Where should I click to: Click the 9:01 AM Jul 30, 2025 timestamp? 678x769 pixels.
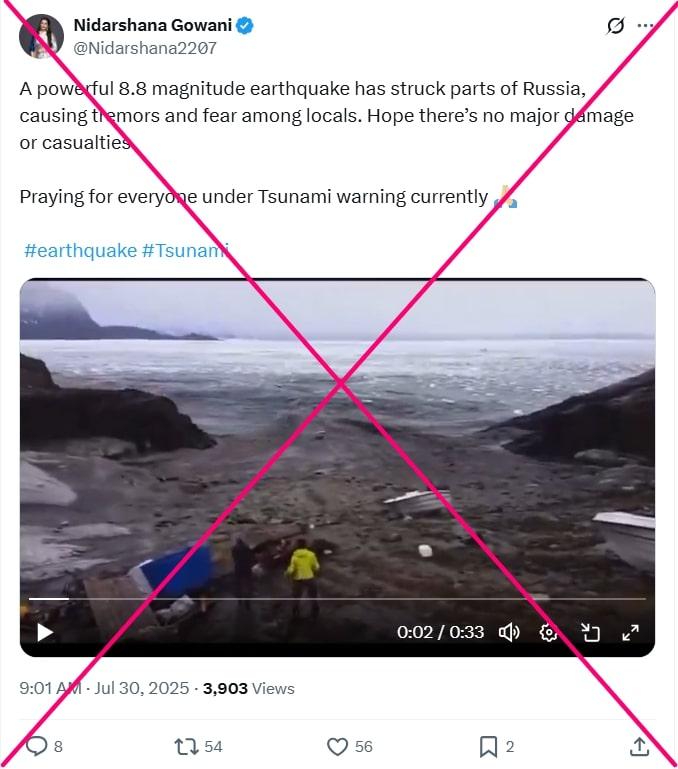[104, 688]
